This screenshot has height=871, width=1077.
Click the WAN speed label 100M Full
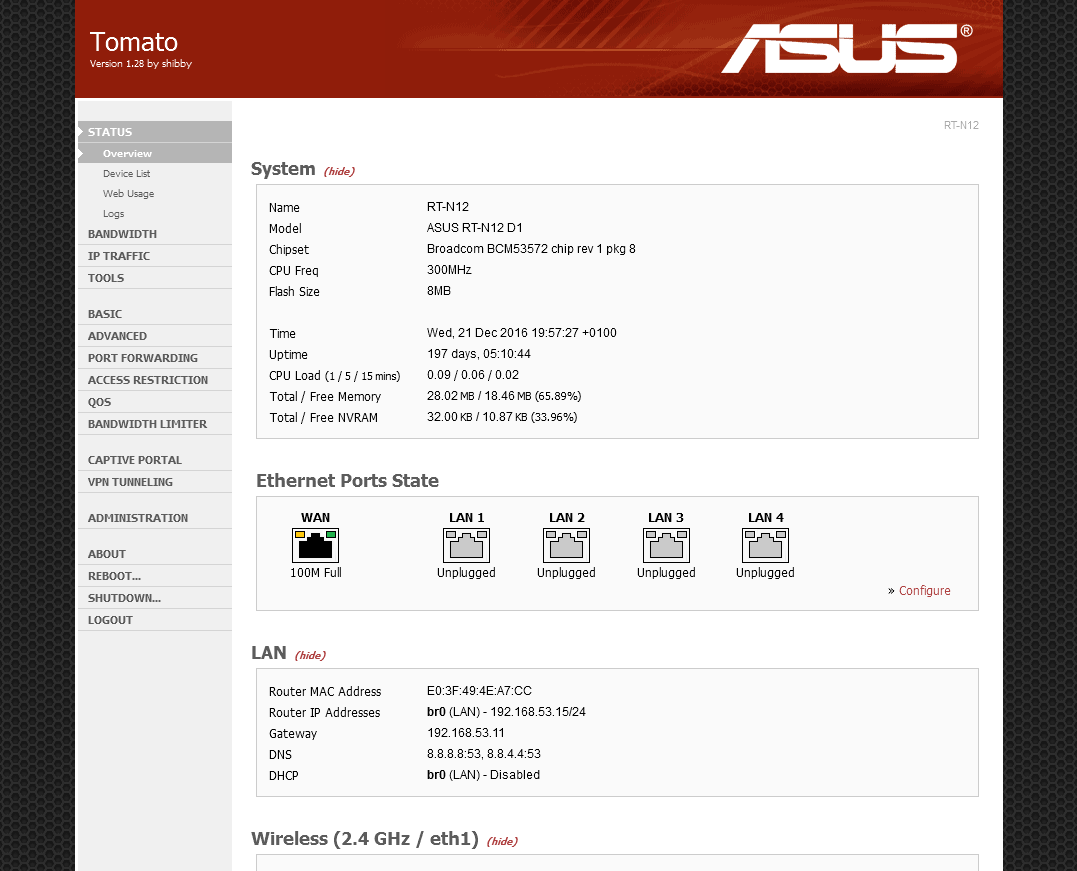[315, 573]
